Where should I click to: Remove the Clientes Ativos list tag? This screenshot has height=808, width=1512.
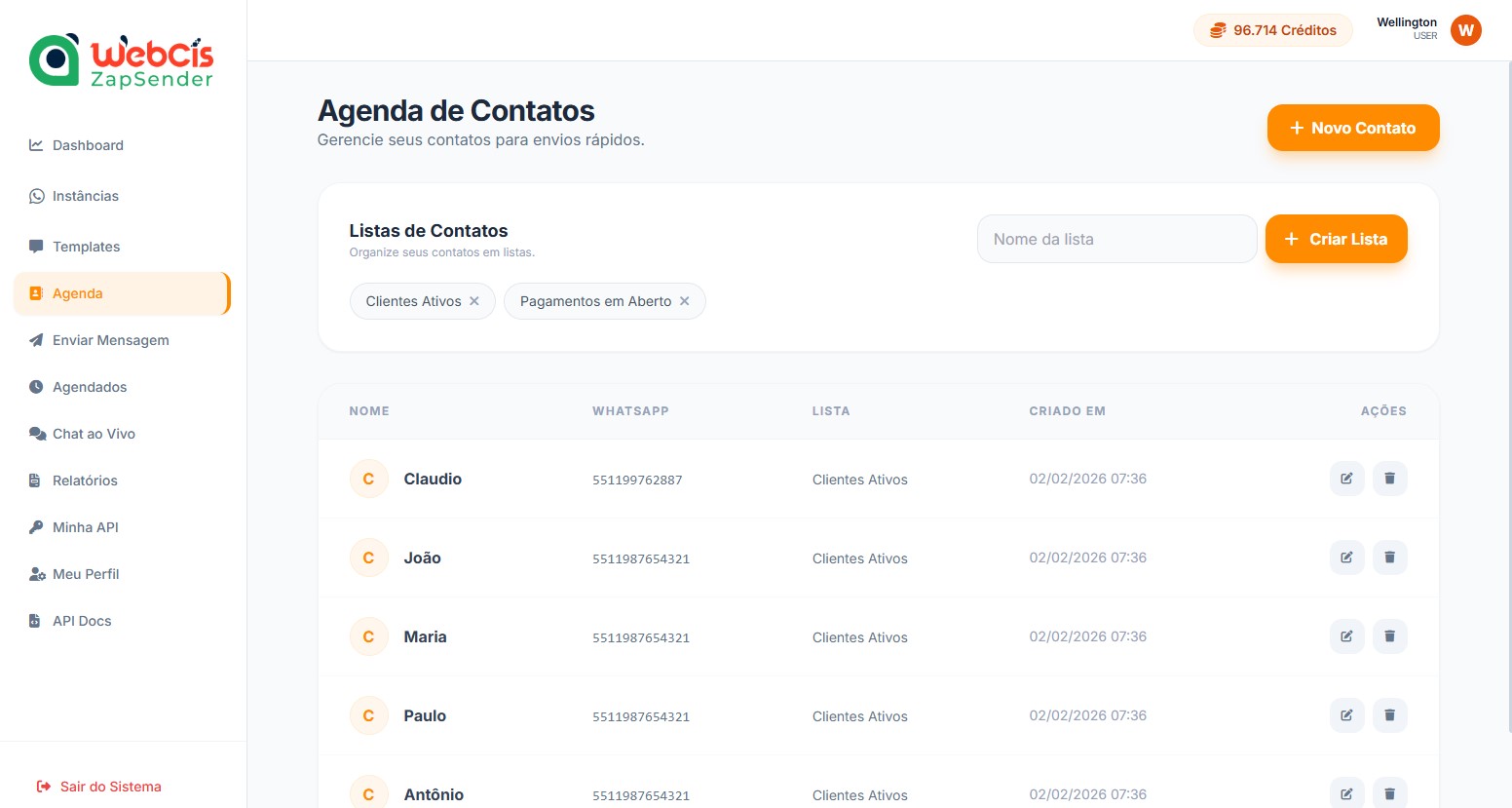[x=474, y=301]
